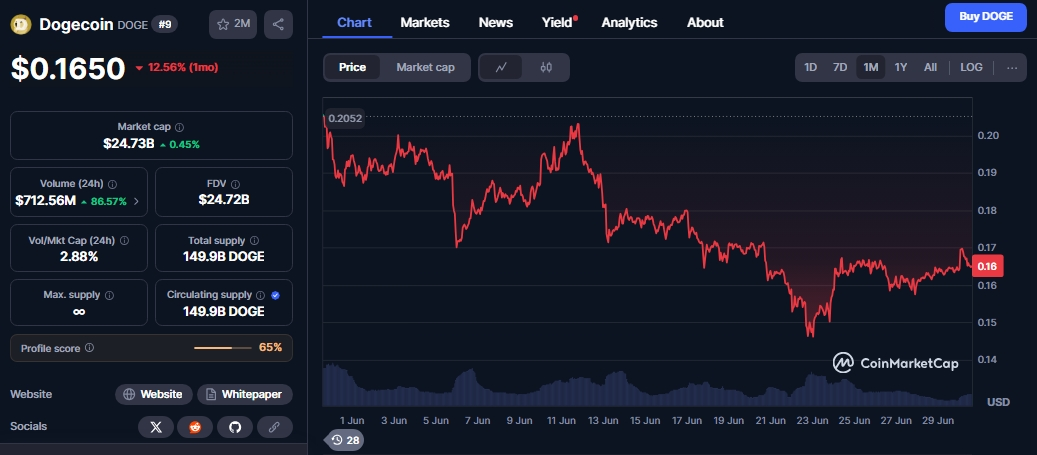Click the Dogecoin coin logo
1037x455 pixels.
21,24
